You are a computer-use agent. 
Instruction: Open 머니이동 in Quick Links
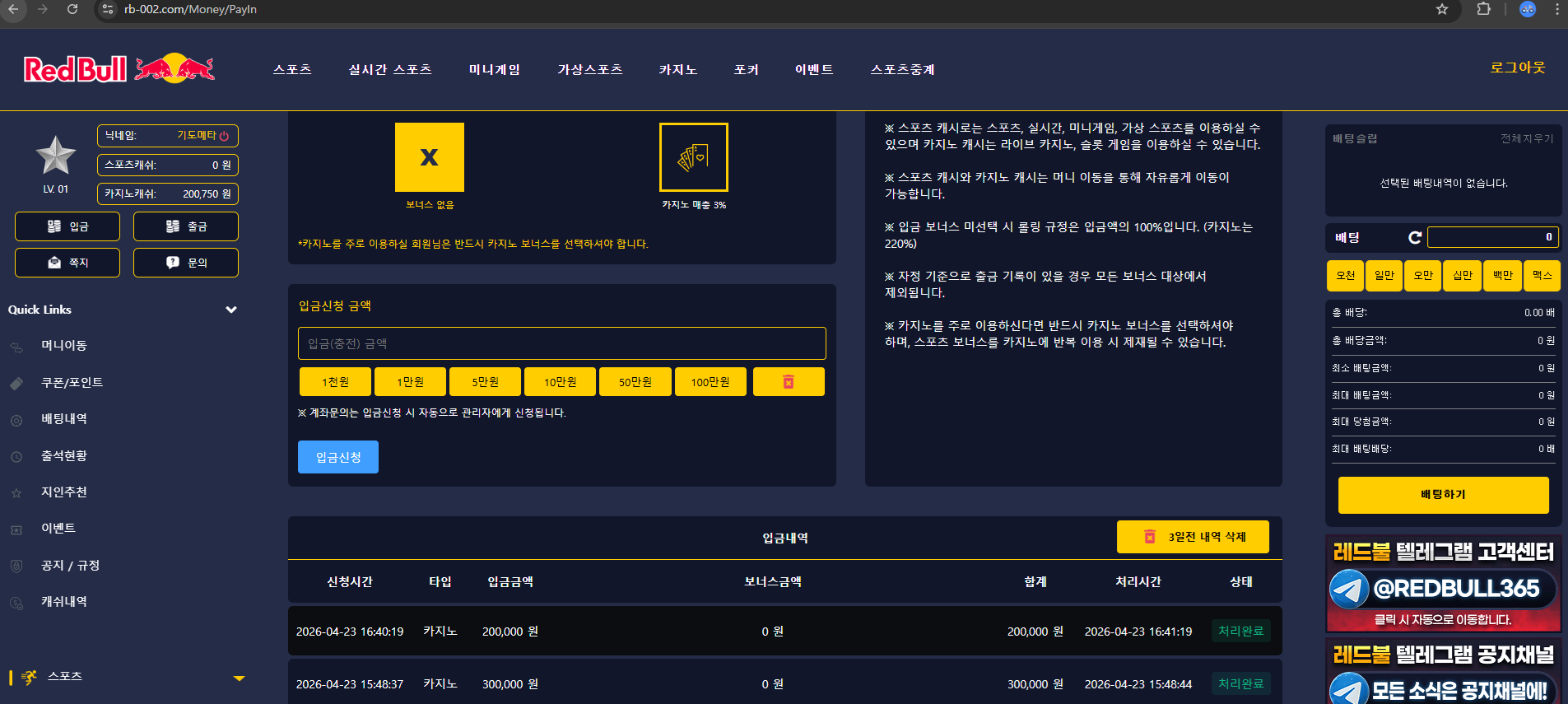pos(64,346)
